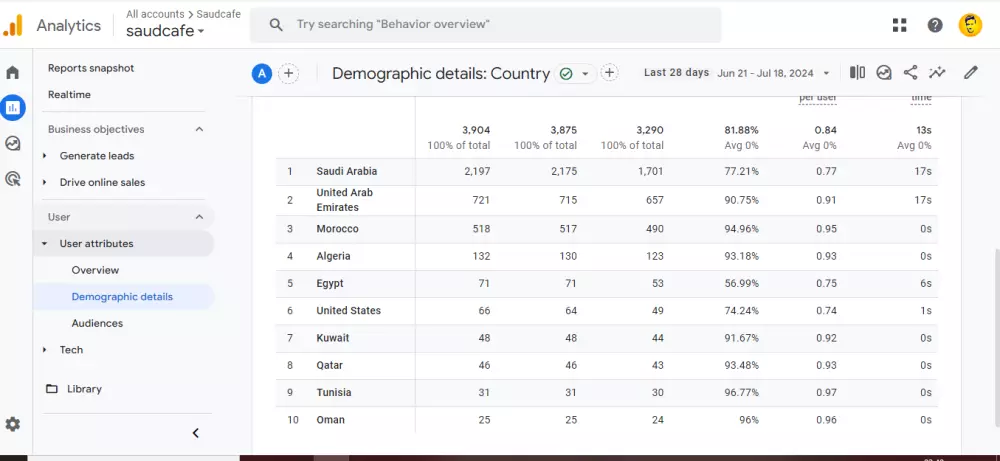The height and width of the screenshot is (461, 1000).
Task: Collapse the Business objectives section
Action: (x=199, y=129)
